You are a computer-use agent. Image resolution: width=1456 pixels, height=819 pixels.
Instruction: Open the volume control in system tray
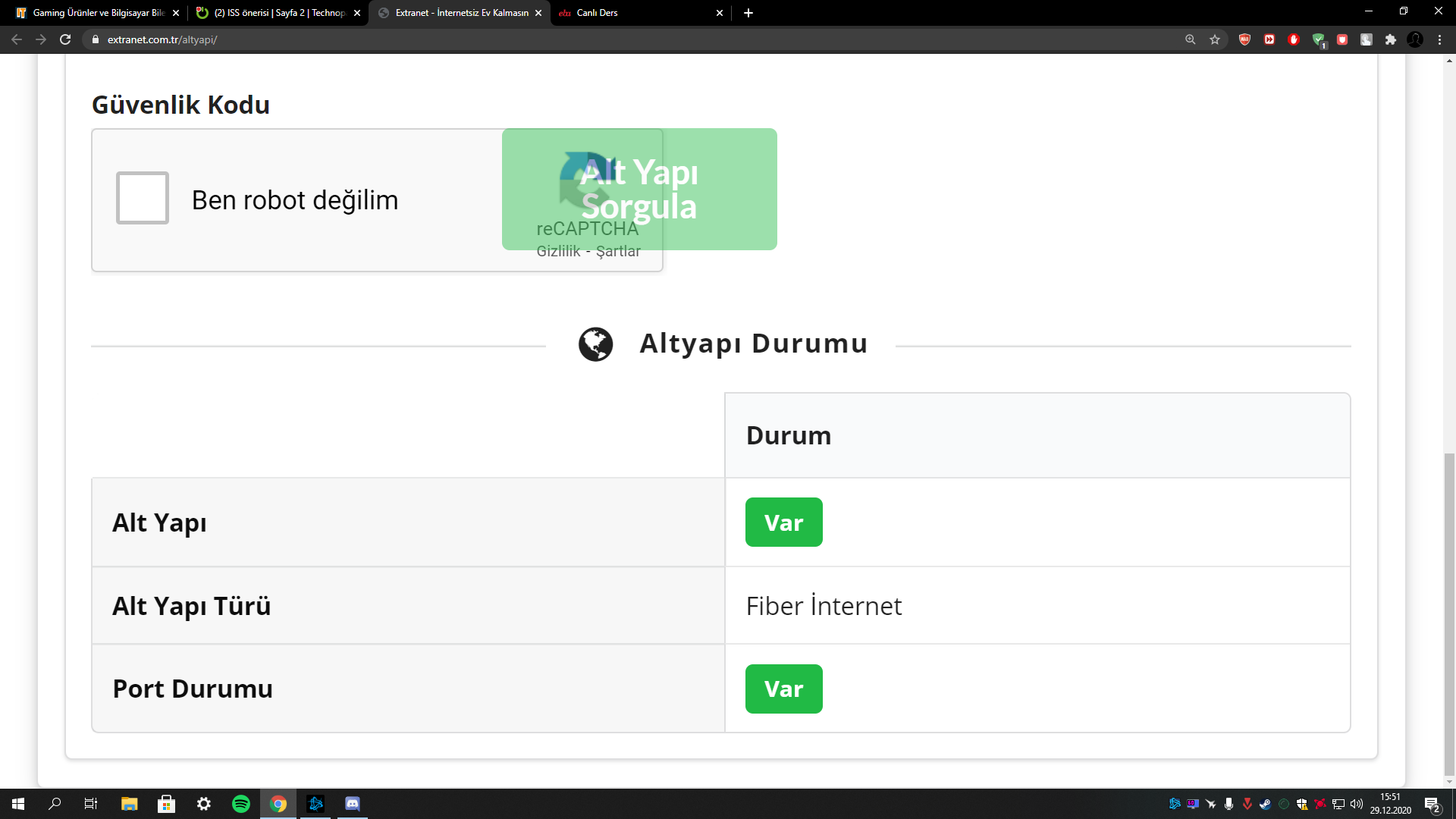pyautogui.click(x=1357, y=804)
